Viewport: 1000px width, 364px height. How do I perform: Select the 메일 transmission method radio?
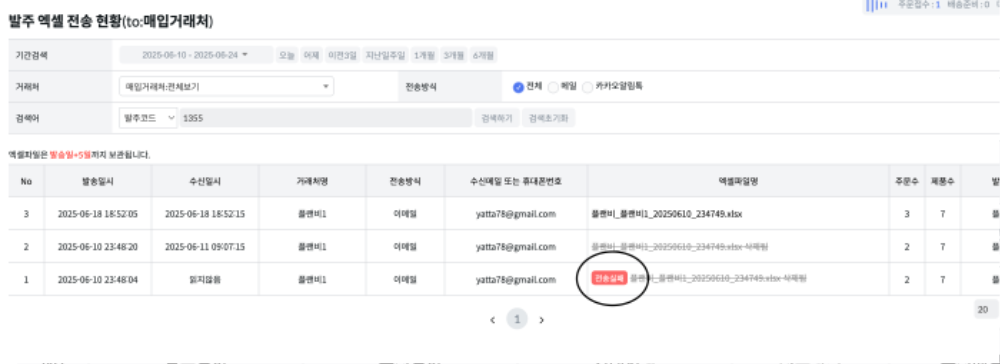[553, 87]
